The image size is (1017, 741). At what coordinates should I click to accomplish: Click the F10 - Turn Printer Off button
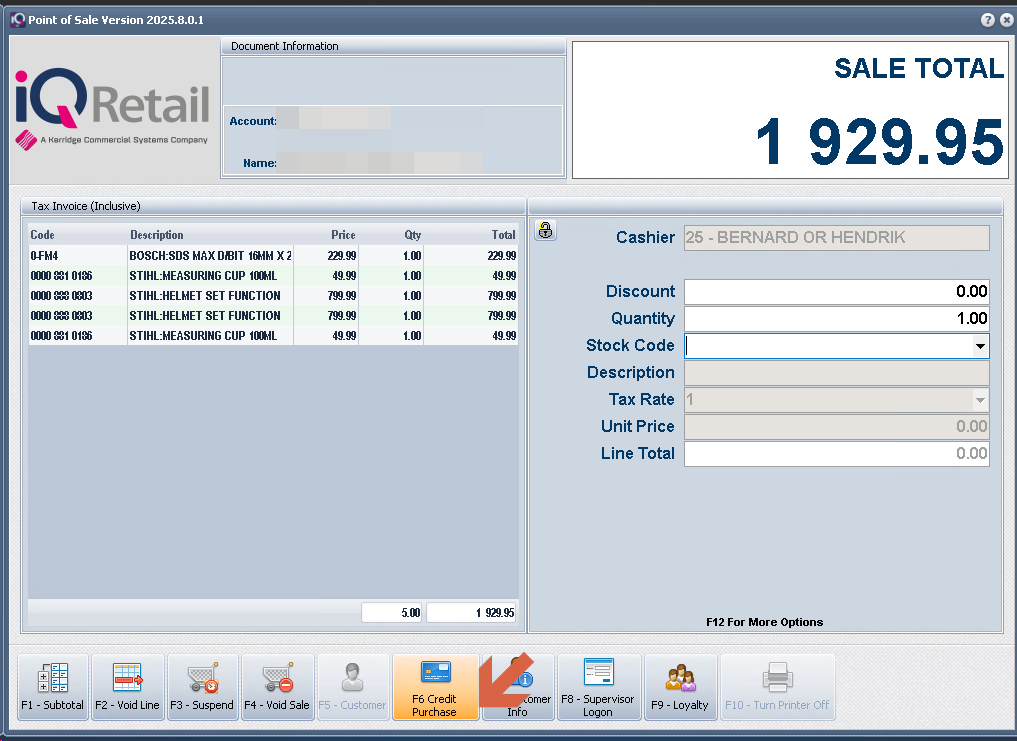777,687
